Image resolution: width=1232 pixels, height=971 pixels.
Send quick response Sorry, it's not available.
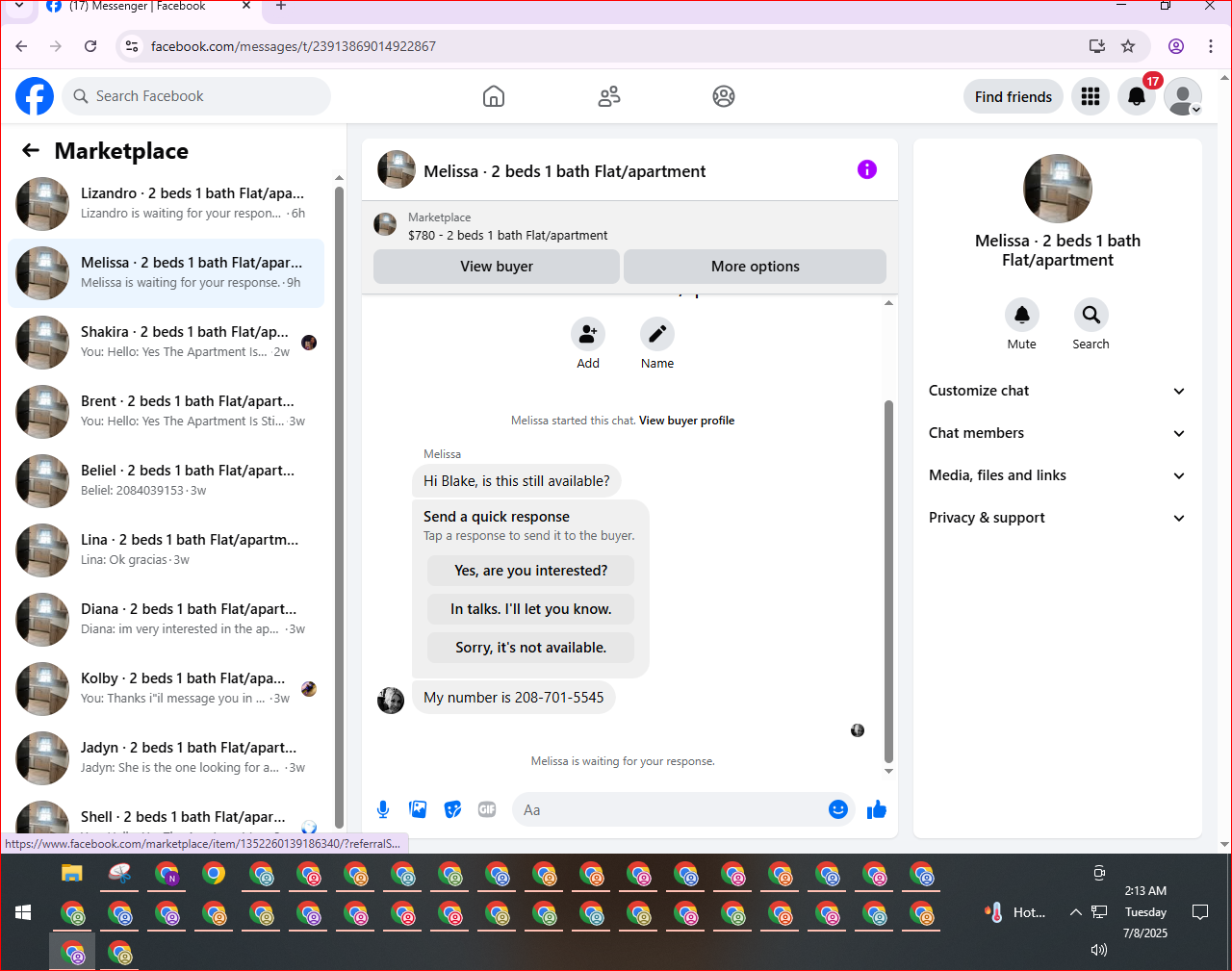tap(531, 648)
